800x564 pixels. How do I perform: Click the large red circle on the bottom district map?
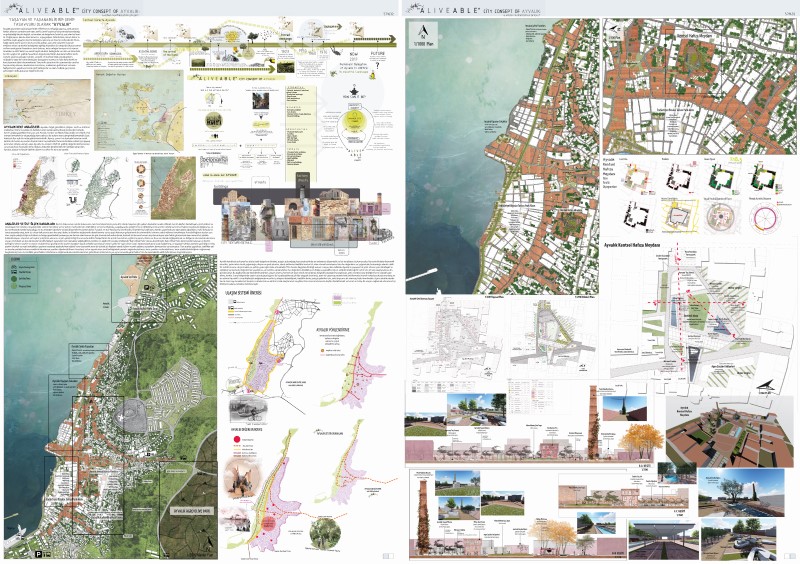[x=234, y=439]
